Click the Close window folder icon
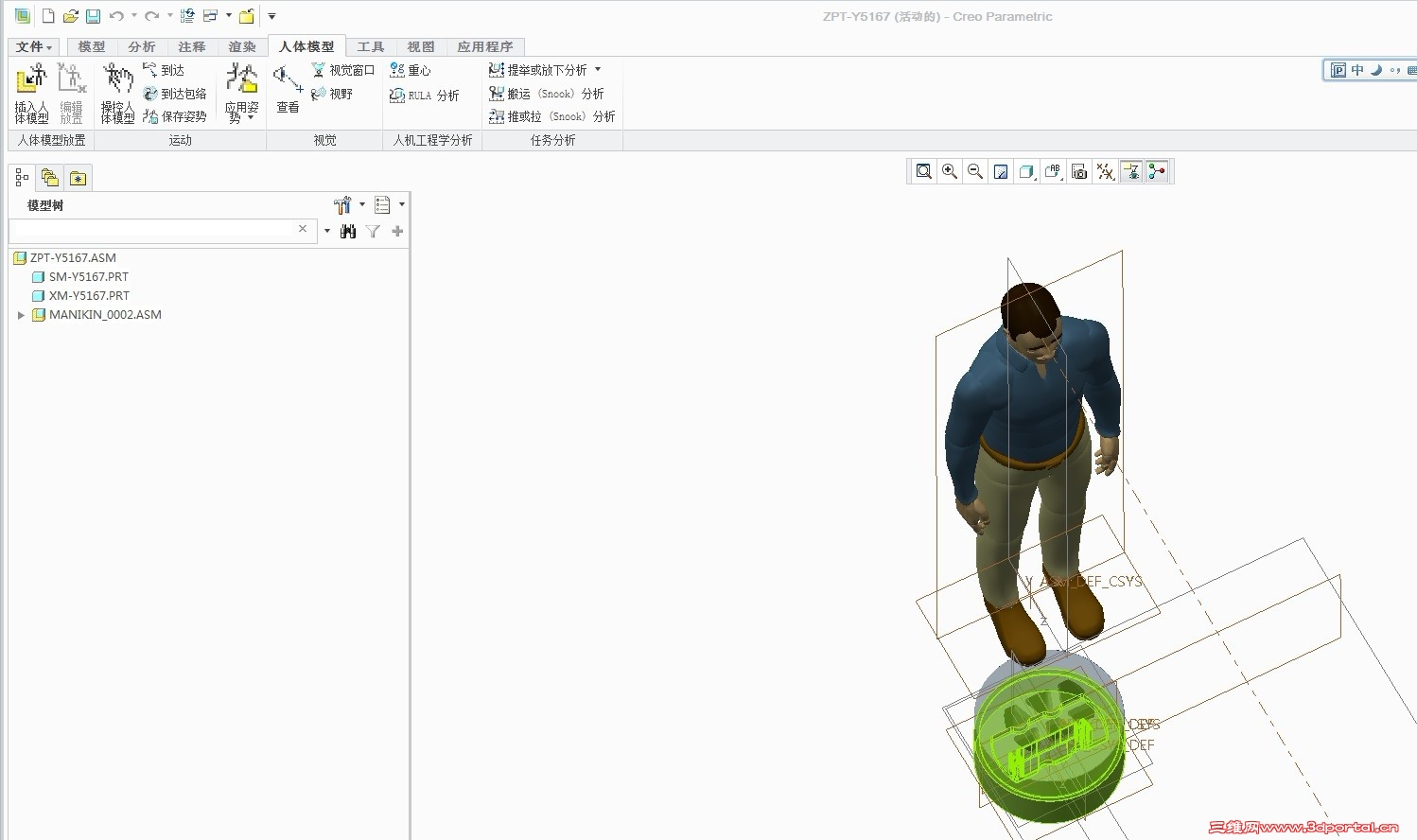This screenshot has height=840, width=1417. pos(247,16)
